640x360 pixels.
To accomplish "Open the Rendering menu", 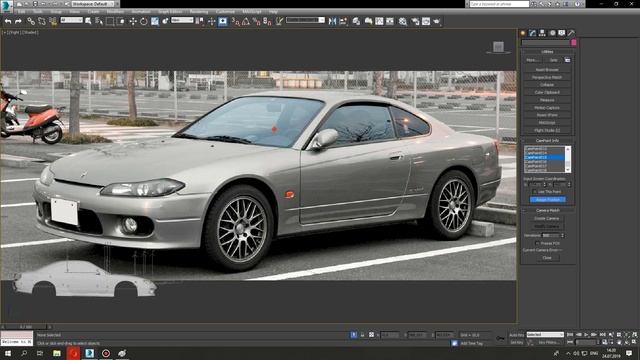I will coord(199,12).
